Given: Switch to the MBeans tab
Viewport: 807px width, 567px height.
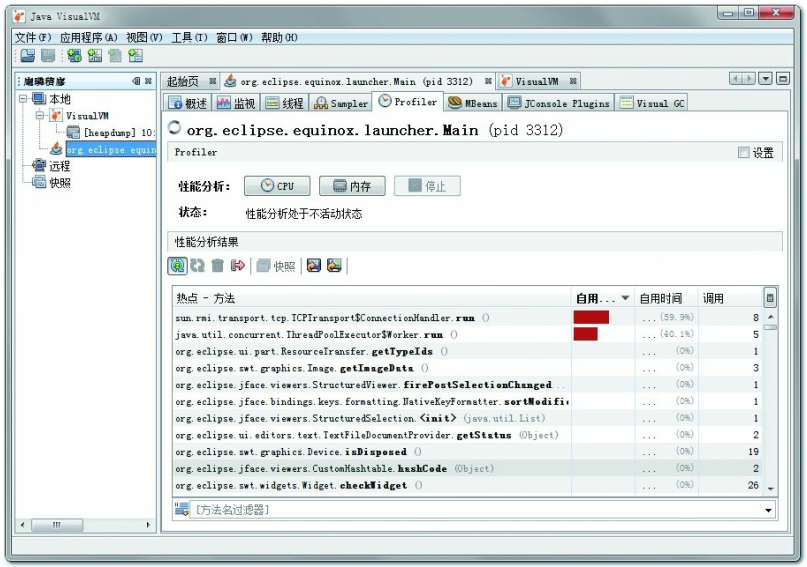Looking at the screenshot, I should tap(472, 103).
